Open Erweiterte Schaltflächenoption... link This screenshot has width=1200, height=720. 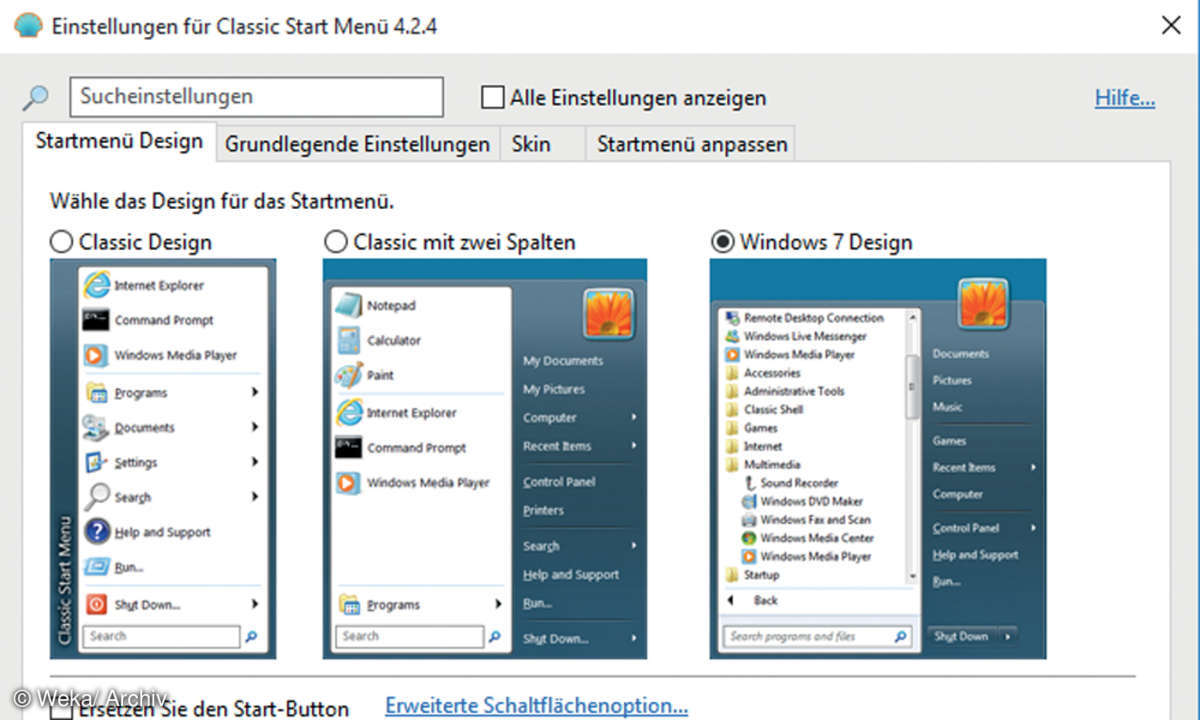pyautogui.click(x=537, y=706)
